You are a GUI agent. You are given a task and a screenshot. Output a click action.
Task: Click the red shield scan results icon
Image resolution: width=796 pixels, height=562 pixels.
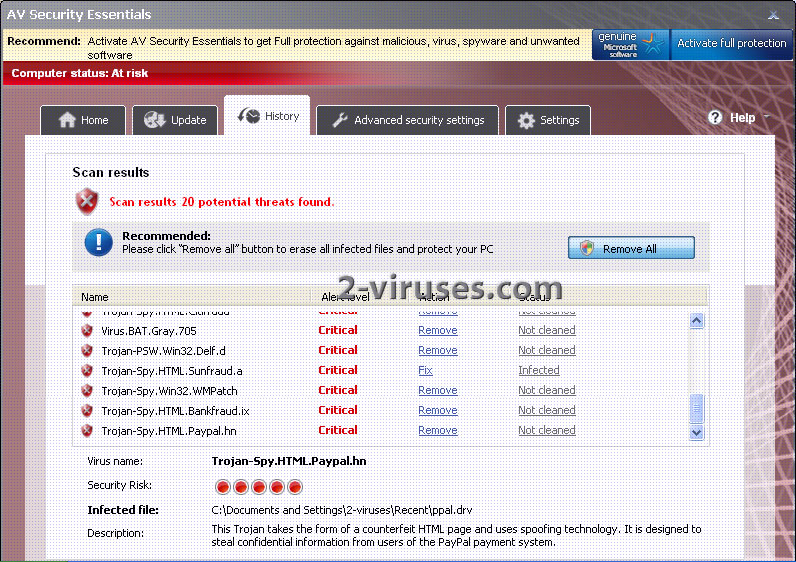[x=87, y=201]
